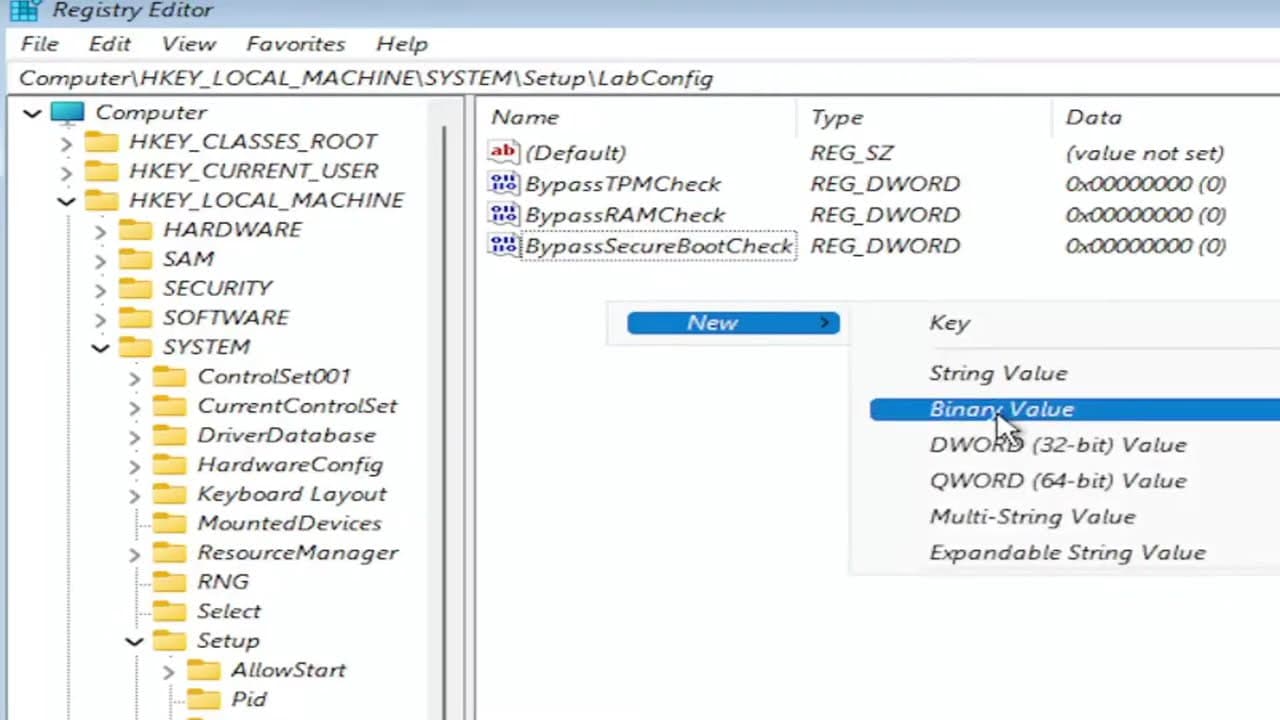The height and width of the screenshot is (720, 1280).
Task: Click the ResourceManager folder icon
Action: tap(170, 553)
